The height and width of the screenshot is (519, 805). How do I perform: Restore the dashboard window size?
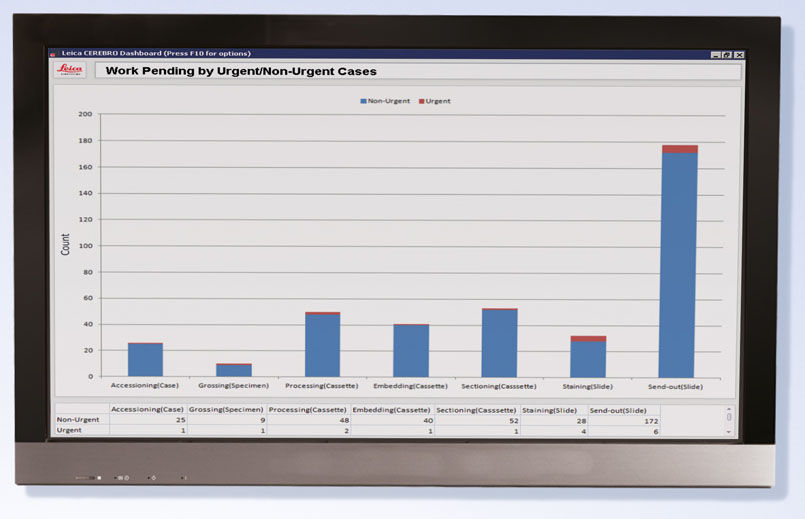pos(727,54)
